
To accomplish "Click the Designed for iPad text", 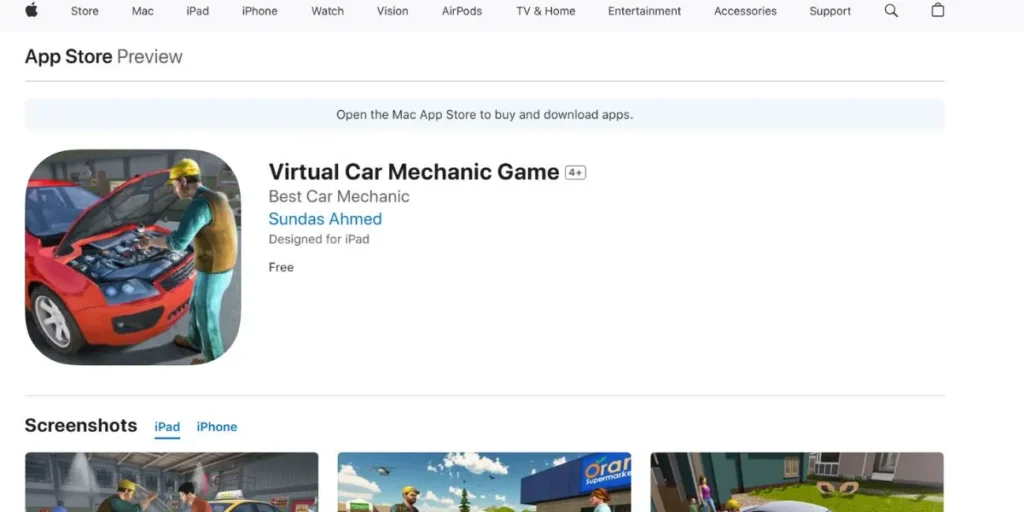I will coord(319,239).
